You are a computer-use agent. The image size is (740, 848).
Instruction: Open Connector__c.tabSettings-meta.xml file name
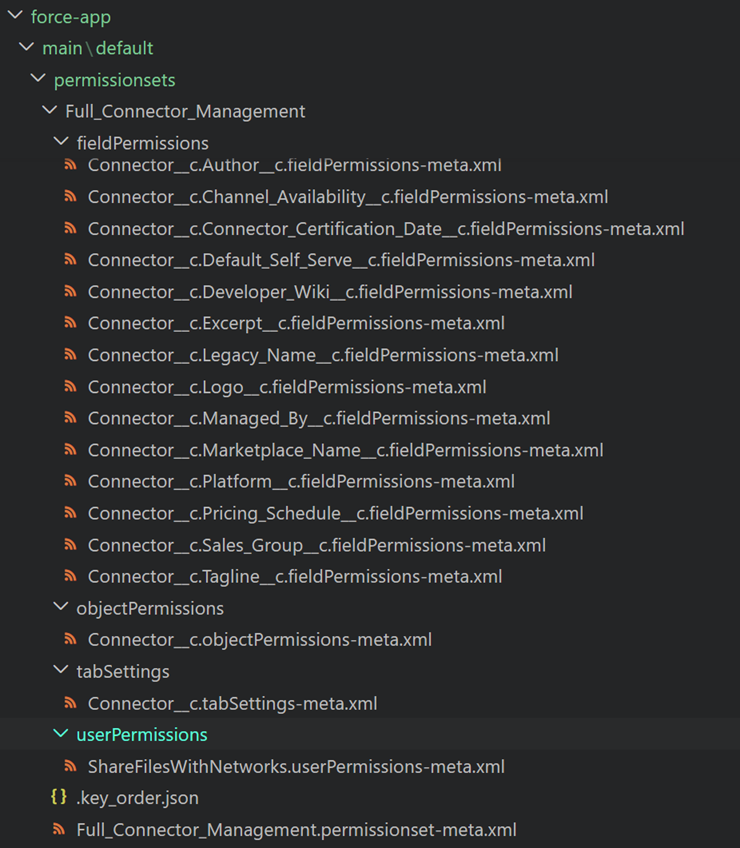coord(233,704)
